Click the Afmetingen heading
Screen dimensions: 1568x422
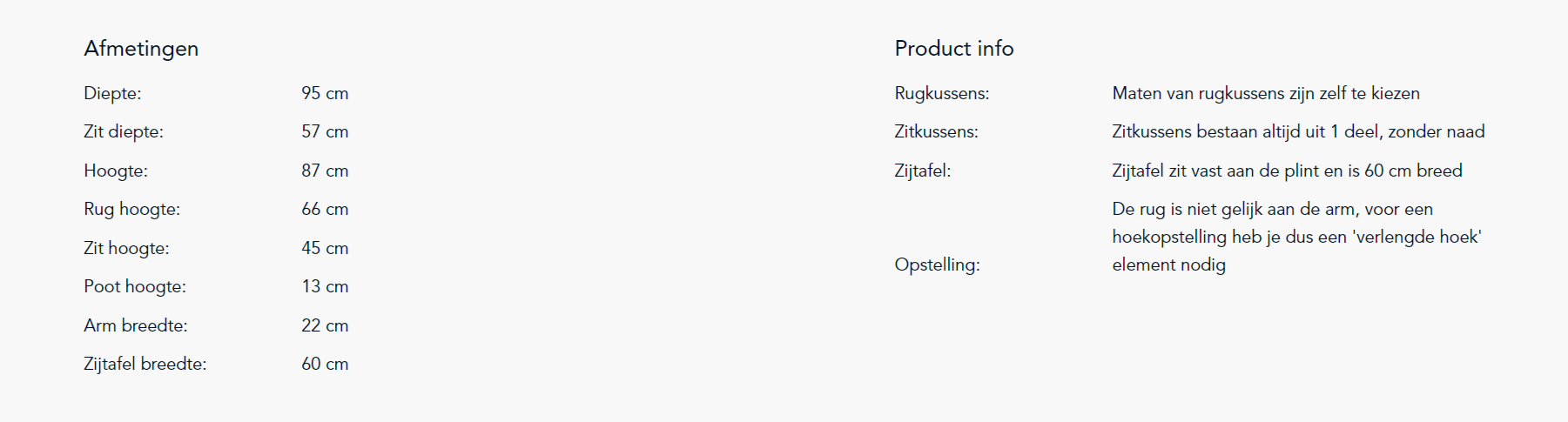[x=141, y=49]
